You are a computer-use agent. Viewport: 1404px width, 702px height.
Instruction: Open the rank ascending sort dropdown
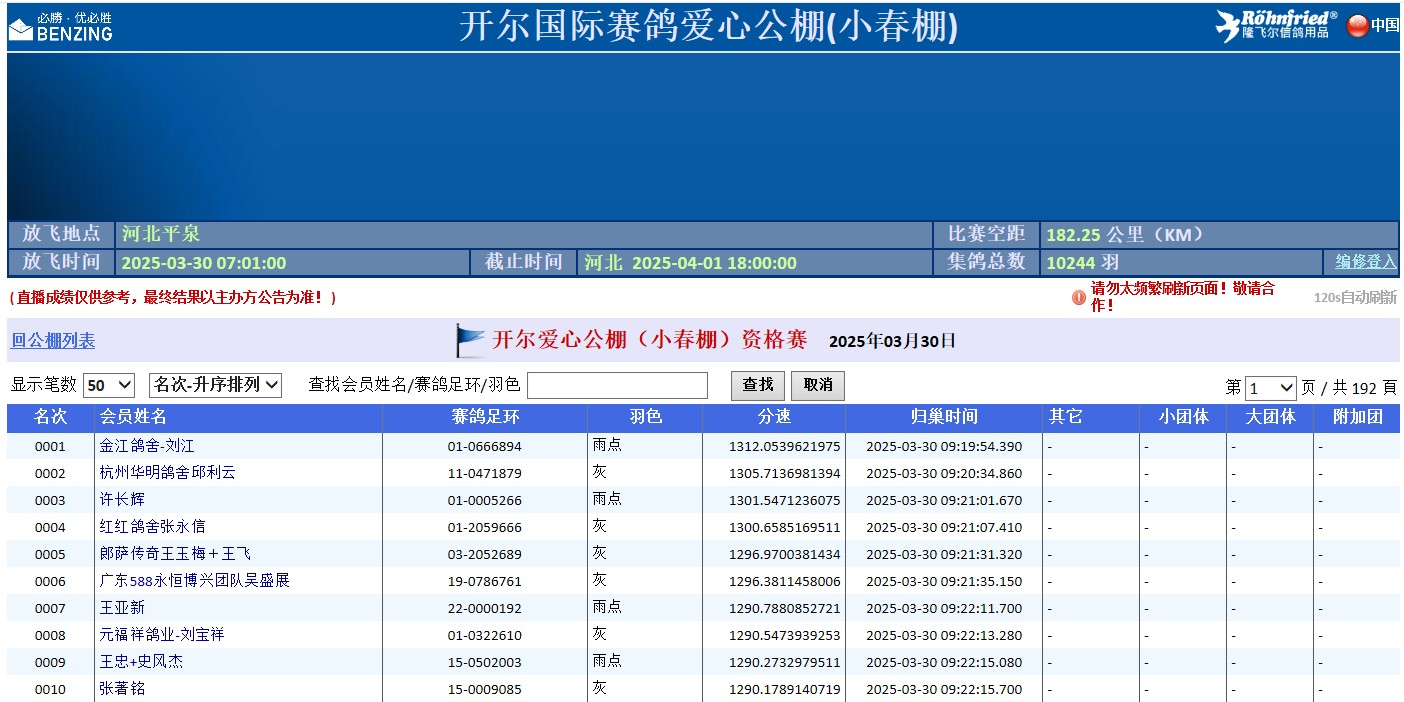click(215, 385)
